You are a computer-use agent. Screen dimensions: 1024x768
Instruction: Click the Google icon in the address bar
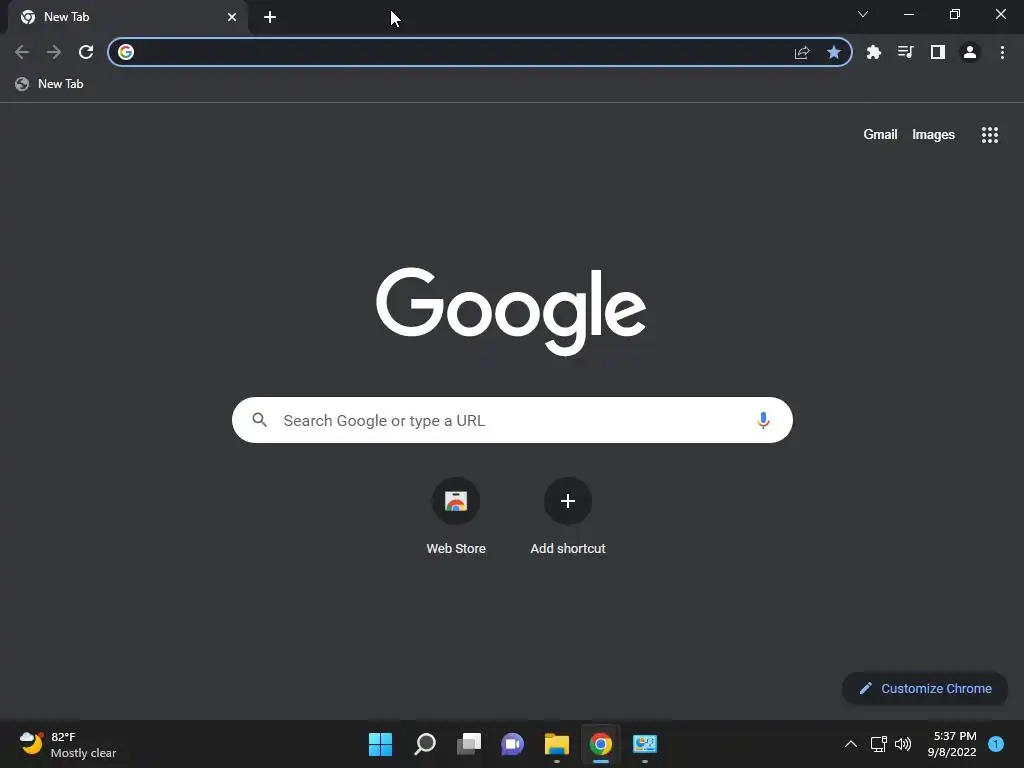[126, 52]
